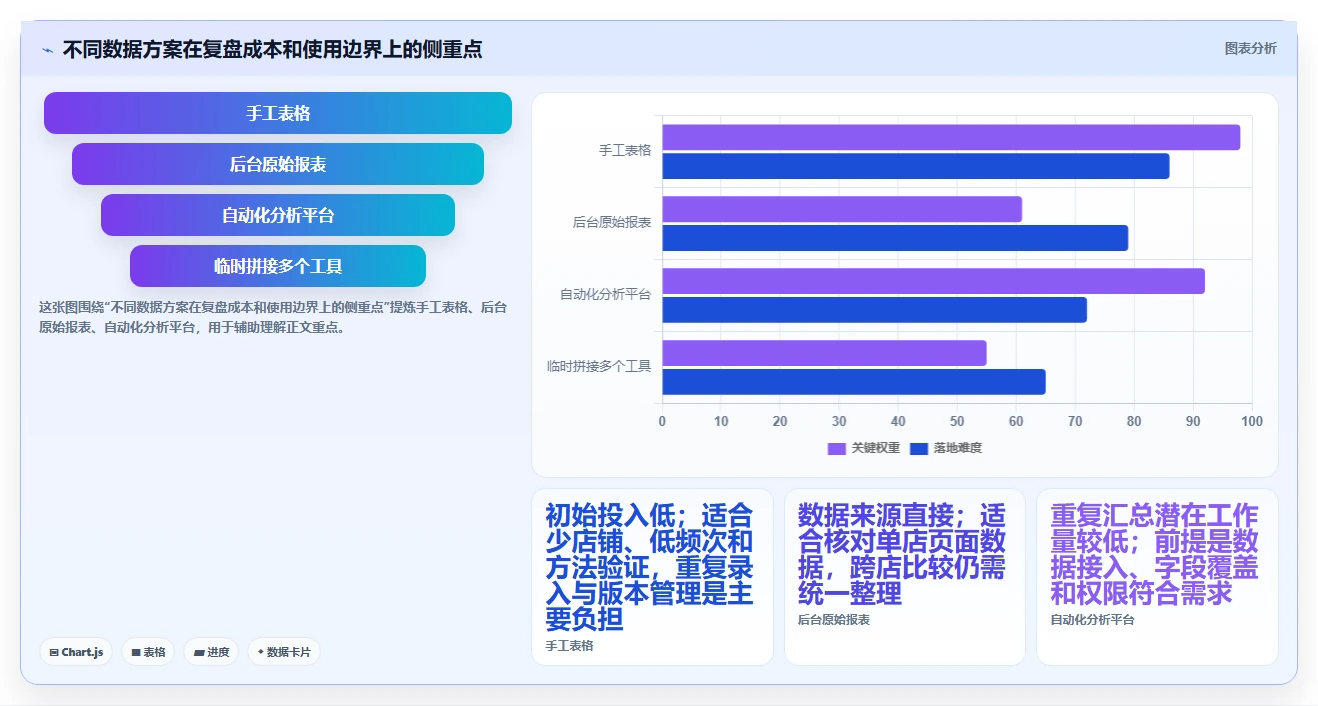The width and height of the screenshot is (1318, 706).
Task: Click the page title 不同数据方案在复盘成本
Action: [272, 49]
